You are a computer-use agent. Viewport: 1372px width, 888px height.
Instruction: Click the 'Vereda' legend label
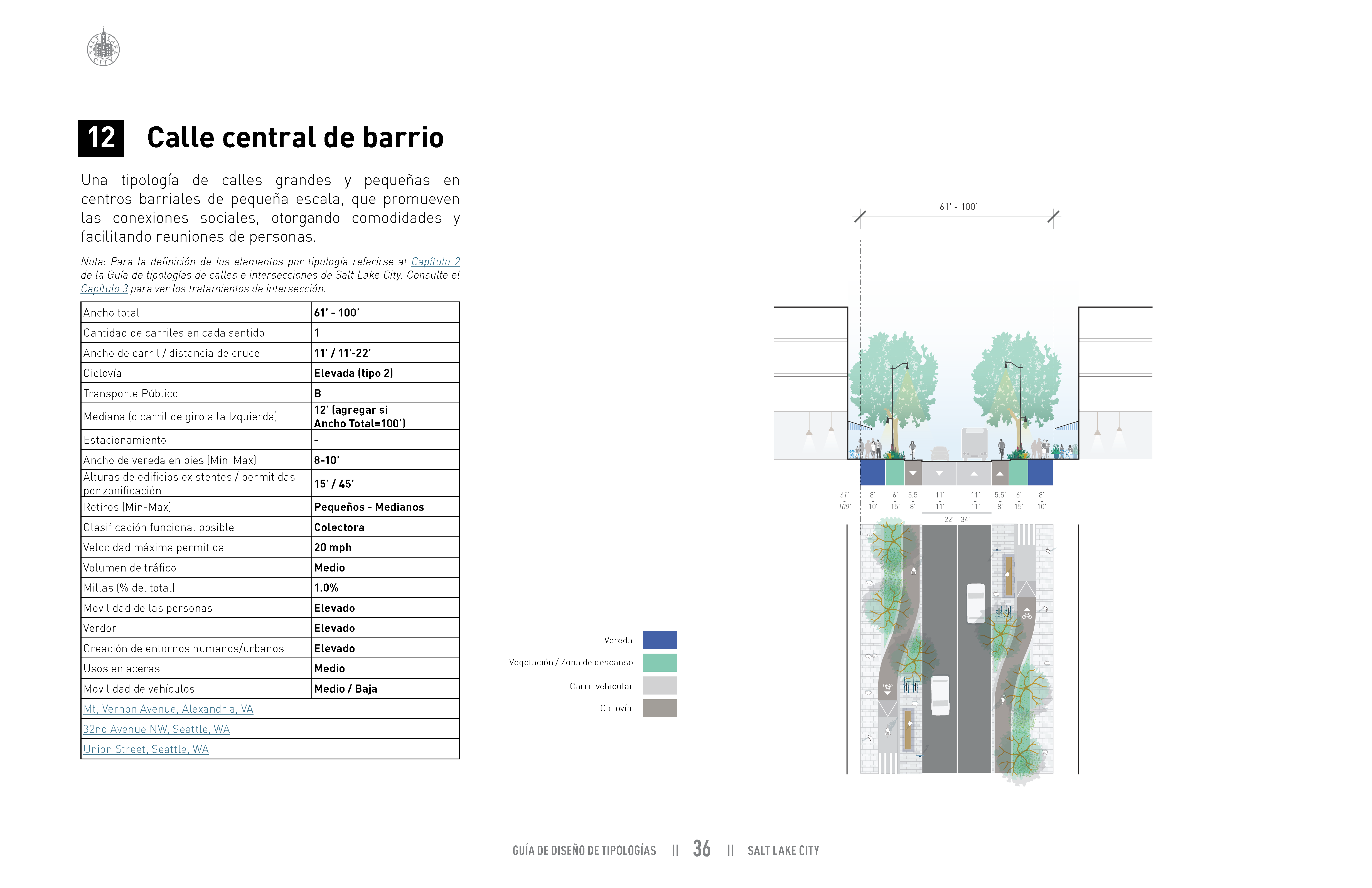click(618, 641)
